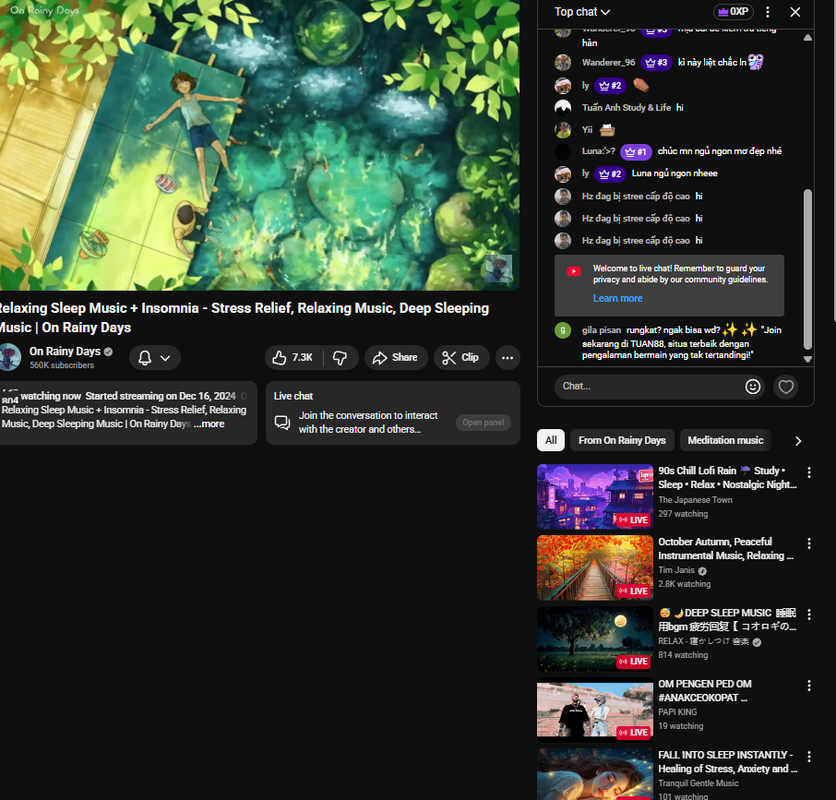Image resolution: width=836 pixels, height=800 pixels.
Task: Click chat scrollbar down arrow
Action: [x=808, y=359]
